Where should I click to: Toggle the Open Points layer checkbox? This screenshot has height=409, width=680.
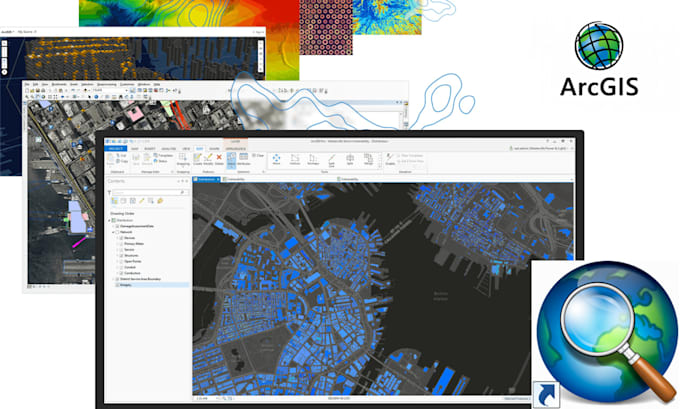point(121,262)
